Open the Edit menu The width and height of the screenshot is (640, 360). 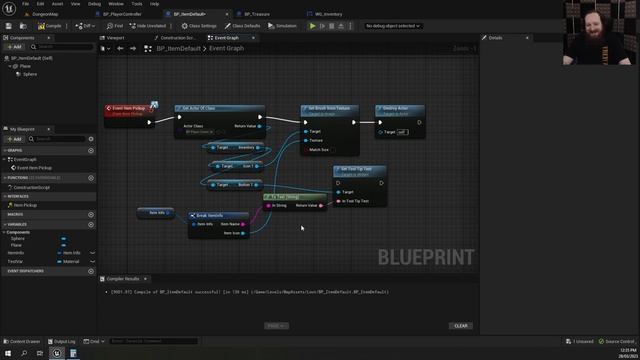pos(40,4)
